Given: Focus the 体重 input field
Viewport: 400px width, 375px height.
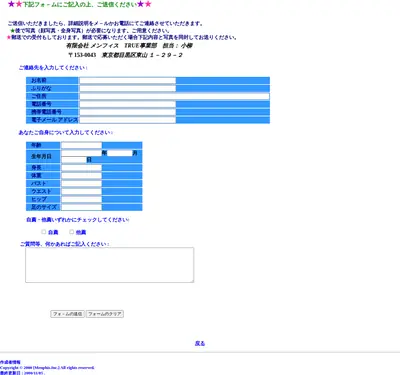Looking at the screenshot, I should pos(81,176).
